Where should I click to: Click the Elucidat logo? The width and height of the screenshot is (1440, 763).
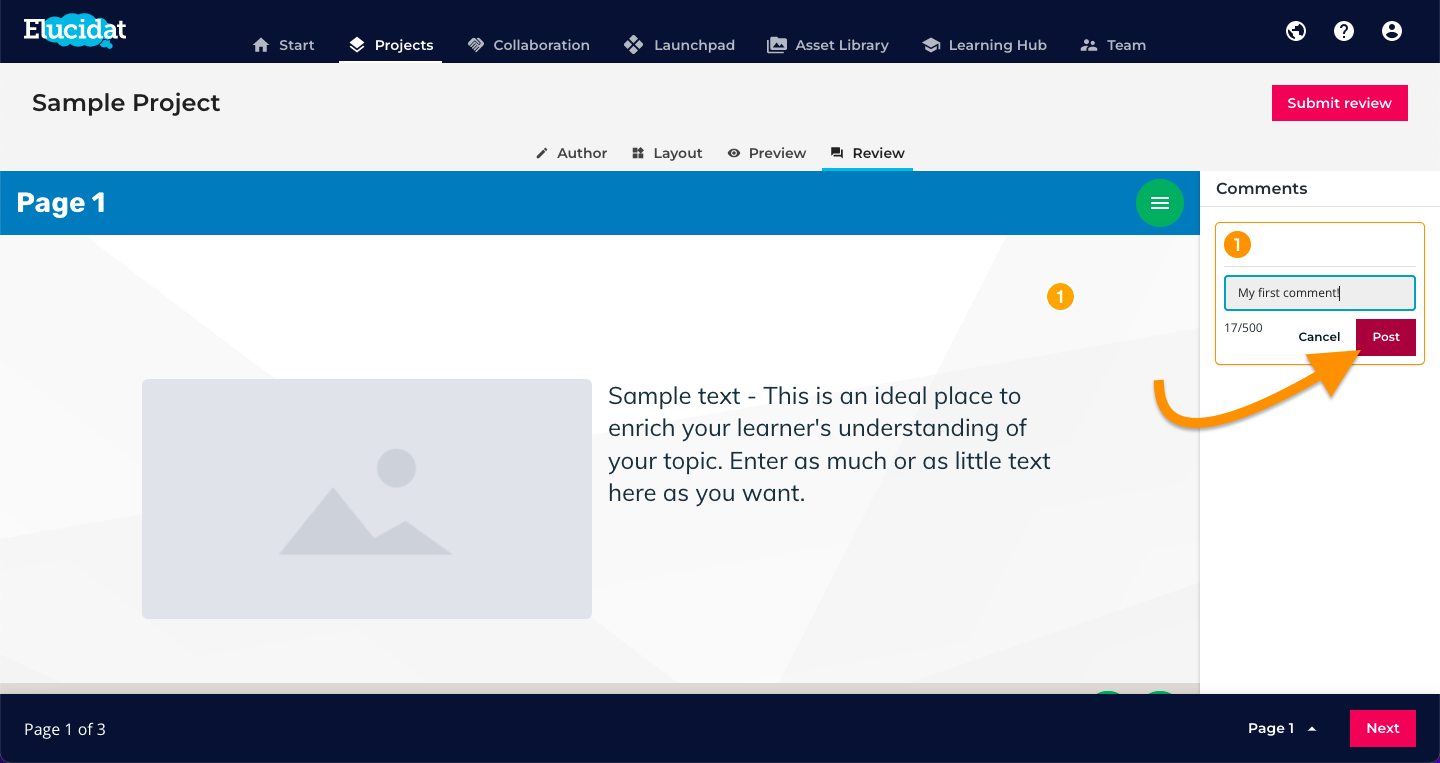(x=75, y=29)
